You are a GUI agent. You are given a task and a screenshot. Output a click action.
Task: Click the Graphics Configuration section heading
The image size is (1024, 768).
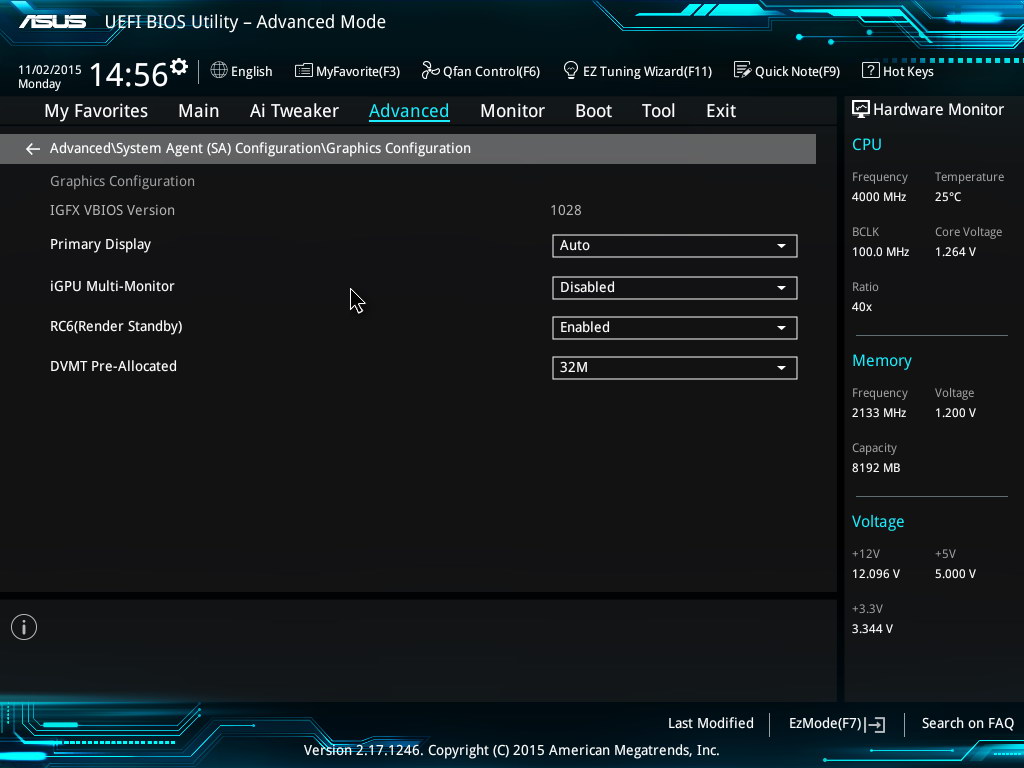pyautogui.click(x=123, y=182)
